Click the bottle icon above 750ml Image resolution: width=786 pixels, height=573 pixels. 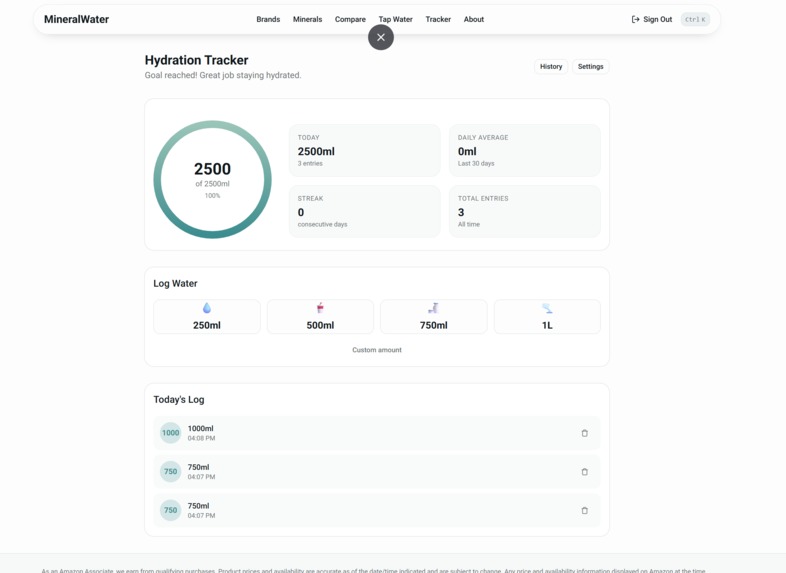click(x=434, y=308)
